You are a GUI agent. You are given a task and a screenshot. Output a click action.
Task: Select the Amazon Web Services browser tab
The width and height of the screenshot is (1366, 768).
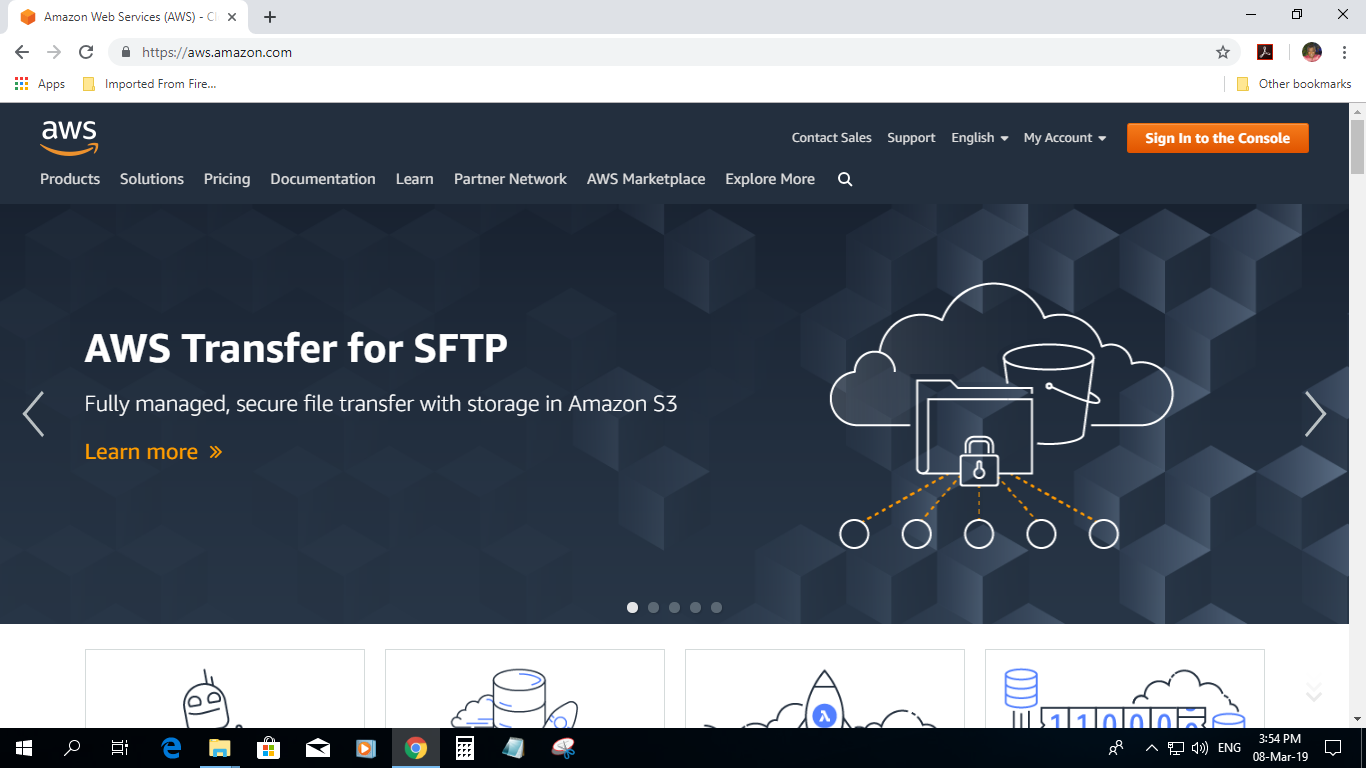pyautogui.click(x=130, y=17)
